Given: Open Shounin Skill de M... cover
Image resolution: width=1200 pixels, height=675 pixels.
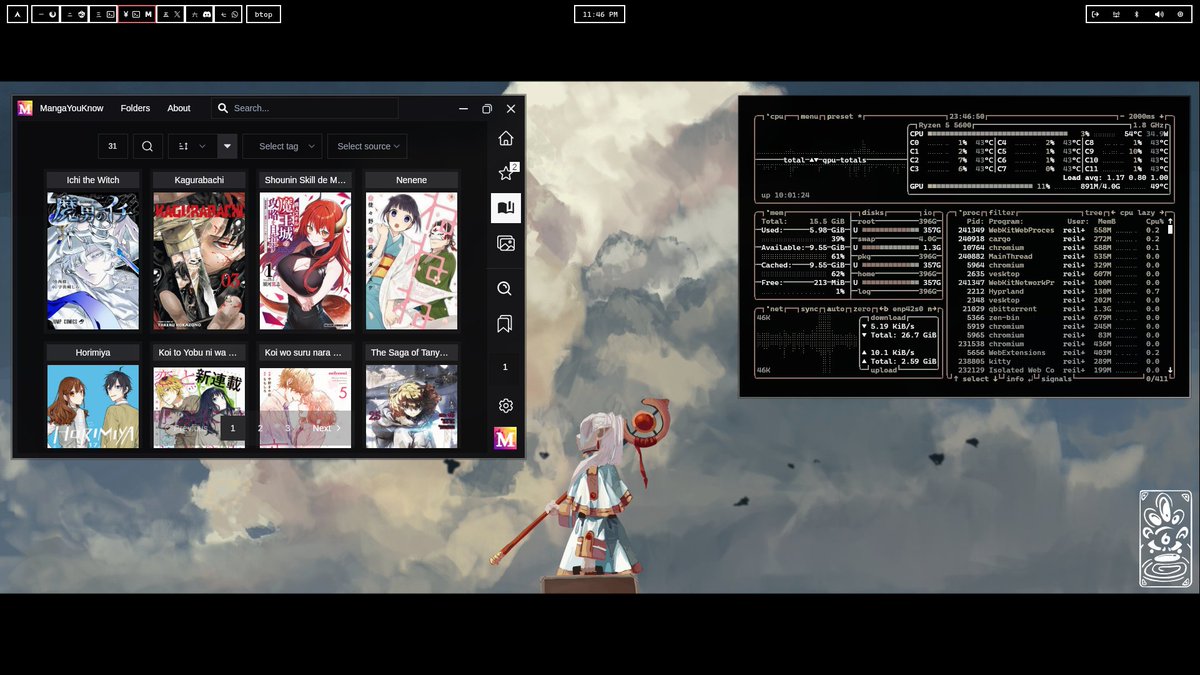Looking at the screenshot, I should 305,261.
